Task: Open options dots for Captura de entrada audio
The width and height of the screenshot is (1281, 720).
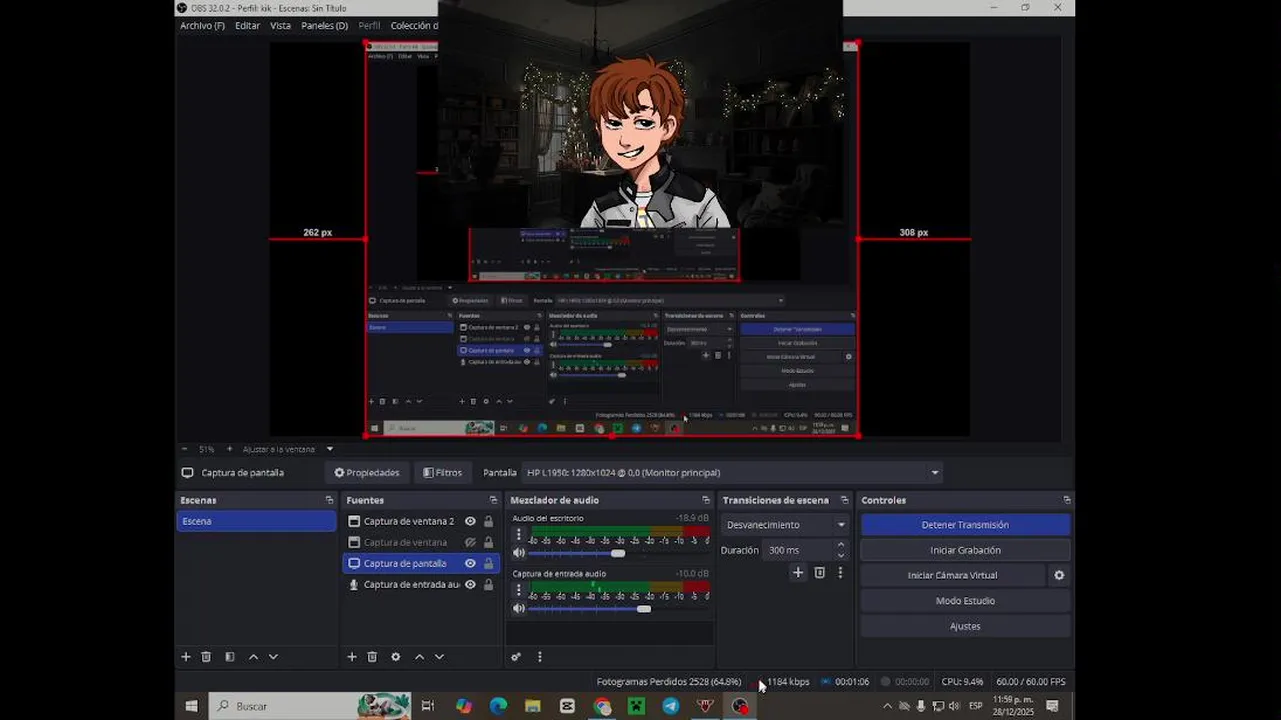Action: (518, 590)
